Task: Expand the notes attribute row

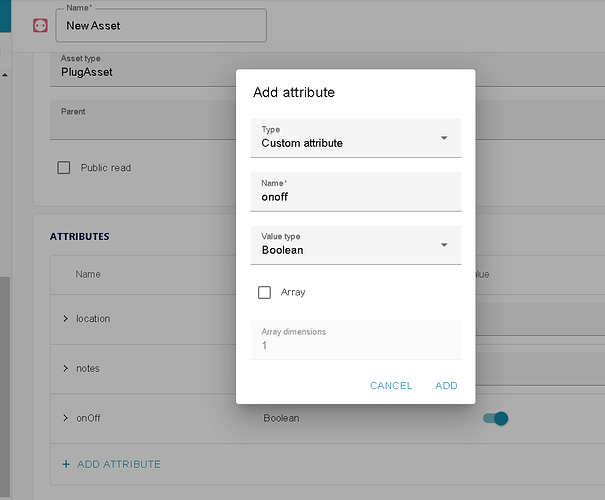Action: click(65, 368)
